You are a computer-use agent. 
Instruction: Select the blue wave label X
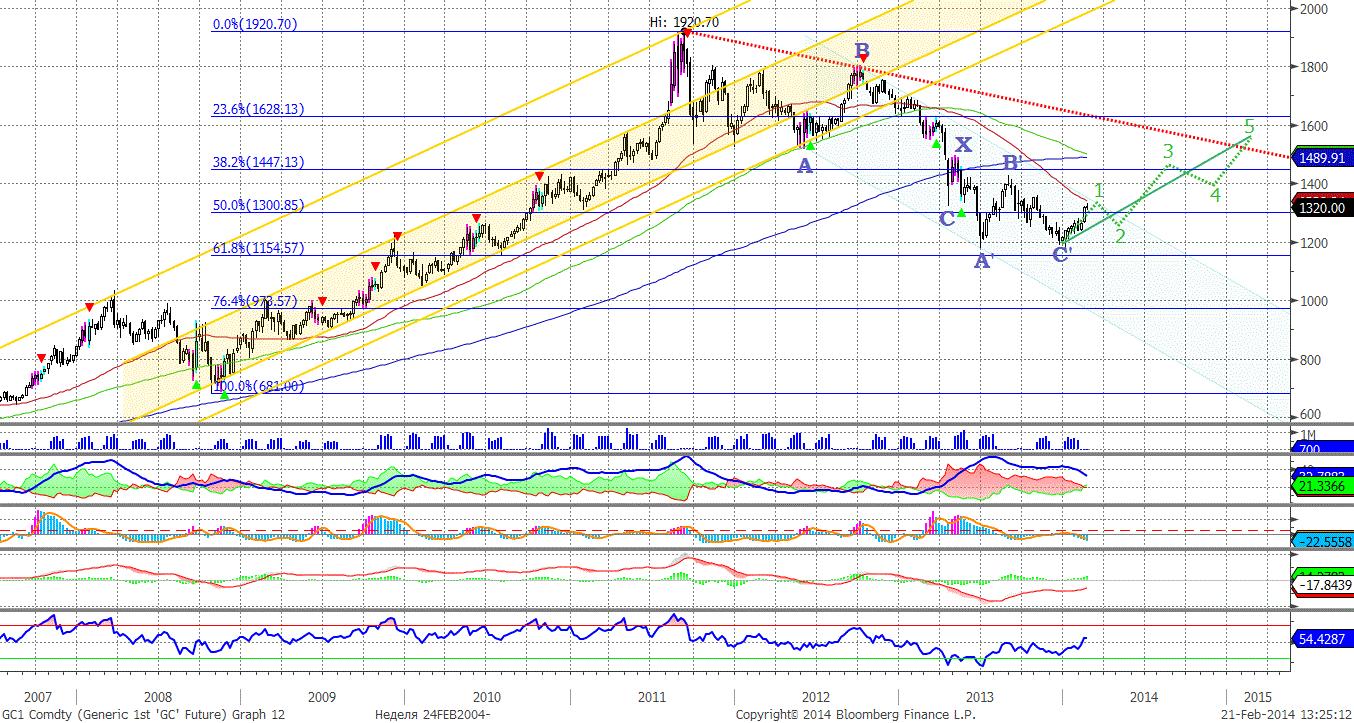(962, 144)
